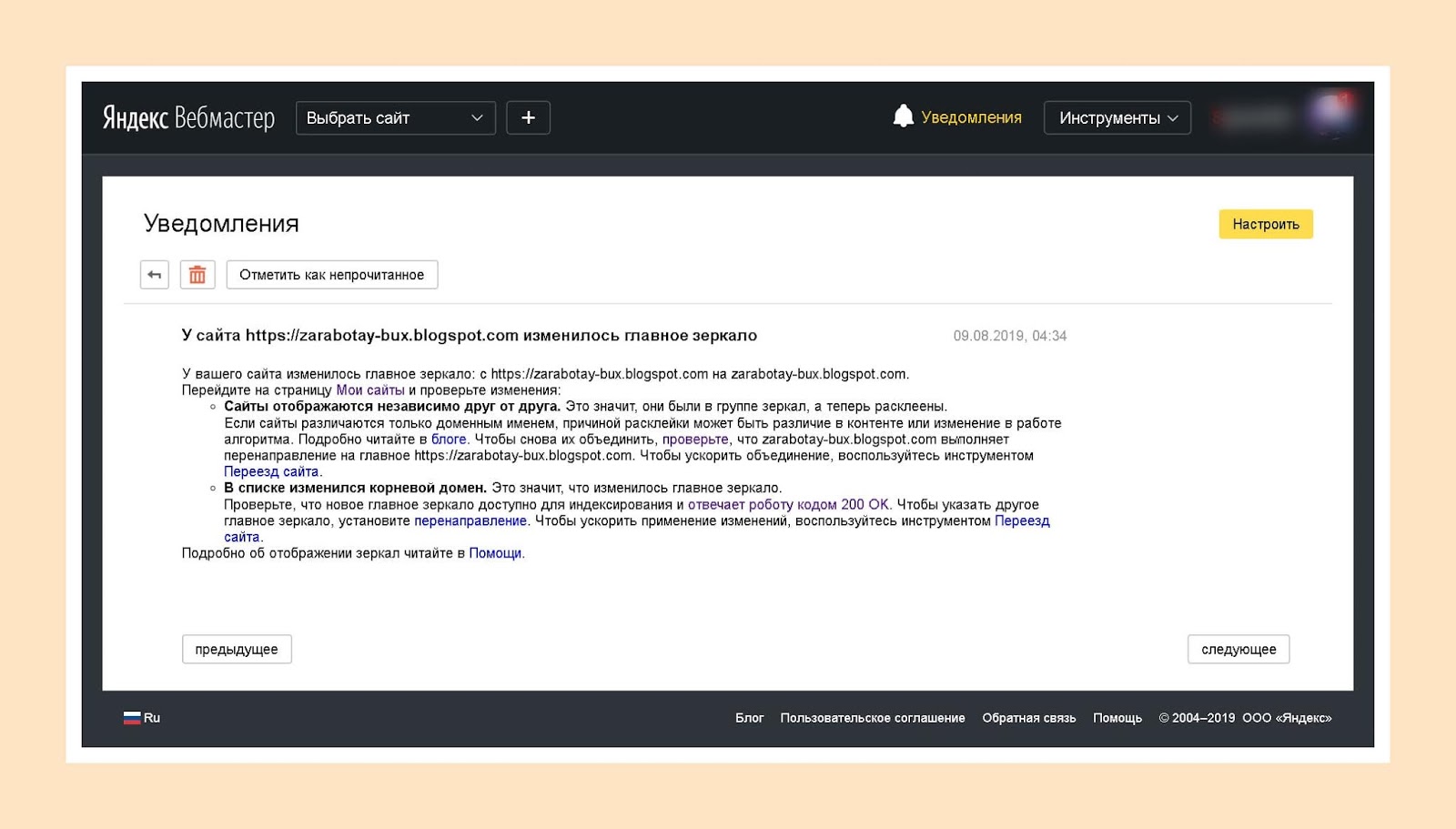The width and height of the screenshot is (1456, 829).
Task: Click the Яндекс Вебмастер logo
Action: 188,118
